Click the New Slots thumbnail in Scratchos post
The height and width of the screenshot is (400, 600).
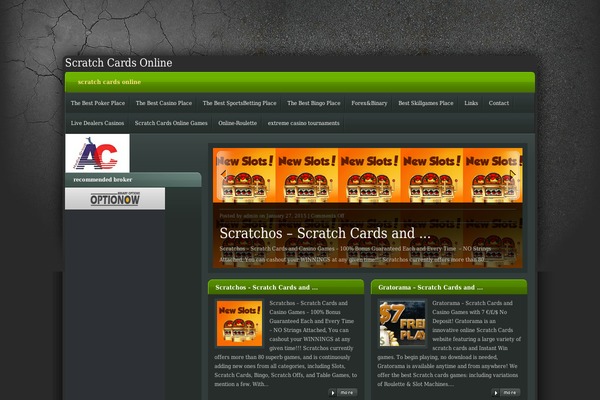pyautogui.click(x=240, y=324)
